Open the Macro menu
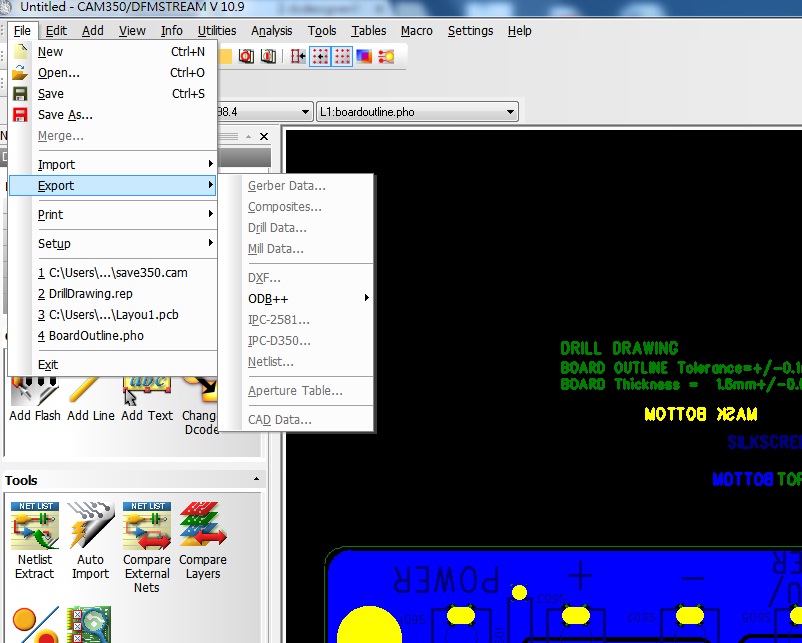 tap(417, 31)
